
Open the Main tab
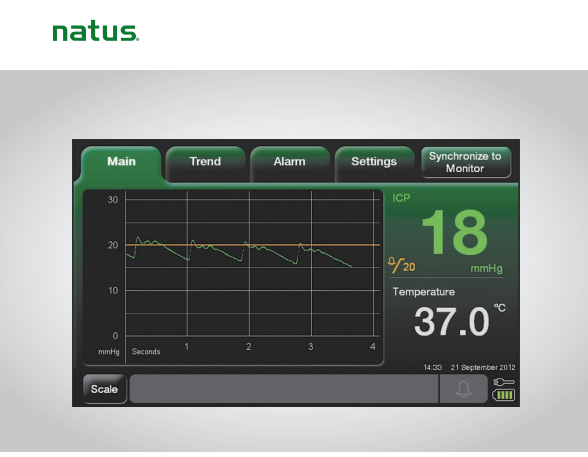coord(122,162)
